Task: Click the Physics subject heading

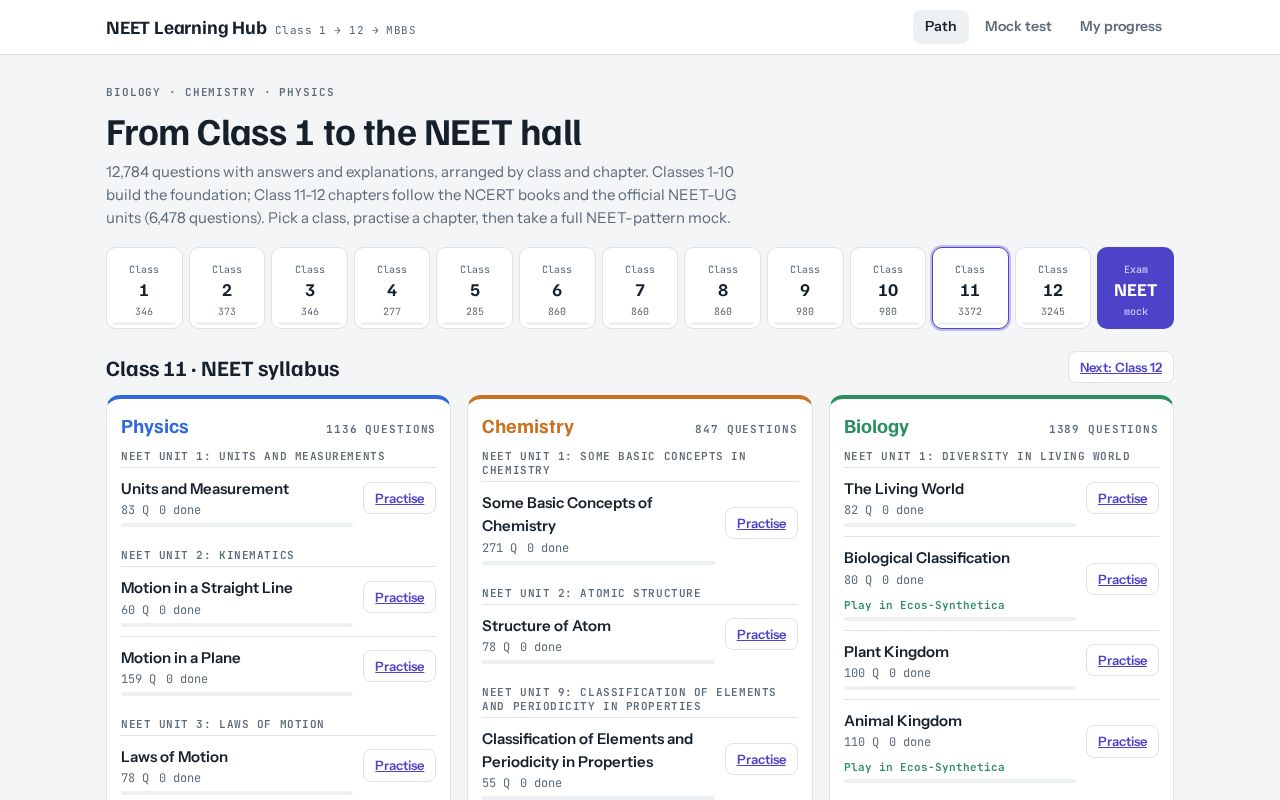Action: tap(155, 427)
